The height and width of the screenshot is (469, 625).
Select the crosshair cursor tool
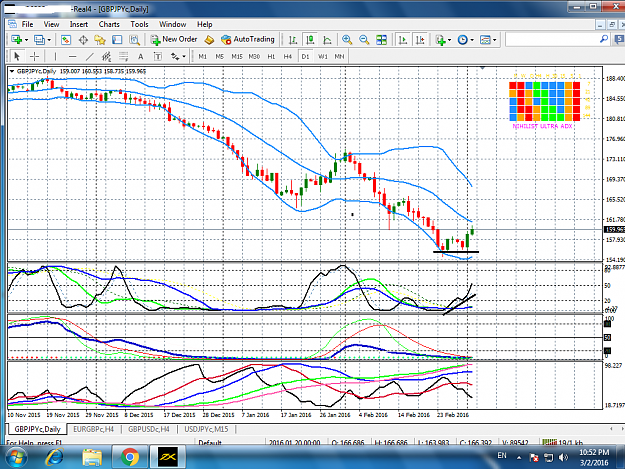tap(34, 57)
